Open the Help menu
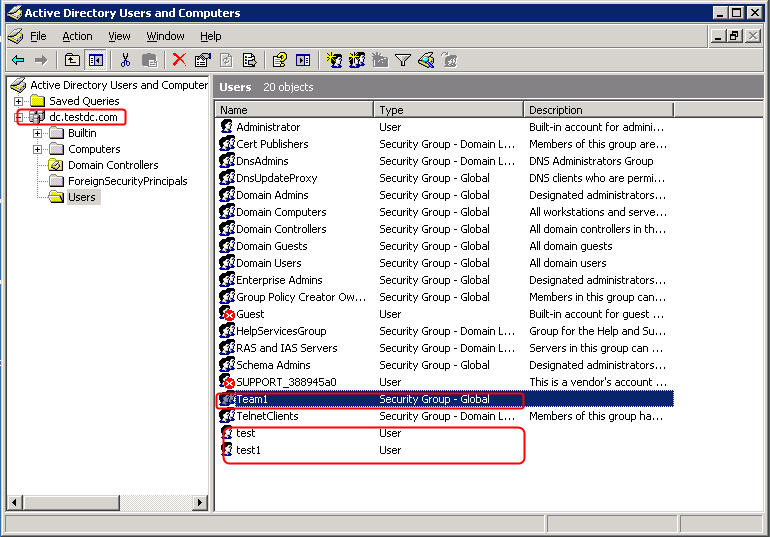The height and width of the screenshot is (537, 770). coord(211,36)
